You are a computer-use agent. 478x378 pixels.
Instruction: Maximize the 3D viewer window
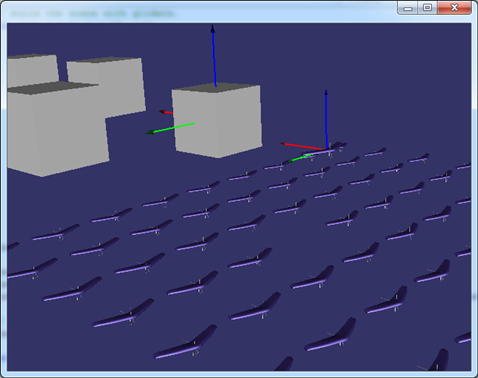[x=427, y=8]
